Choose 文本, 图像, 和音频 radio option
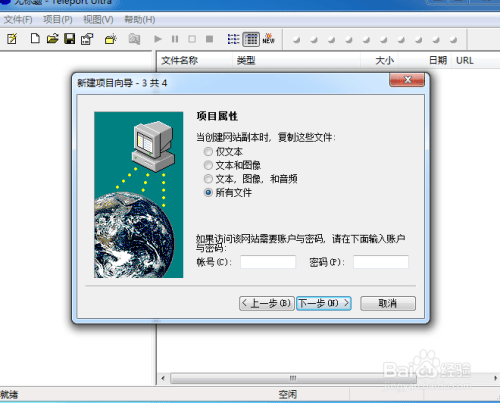Screen dimensions: 500x403 208,179
